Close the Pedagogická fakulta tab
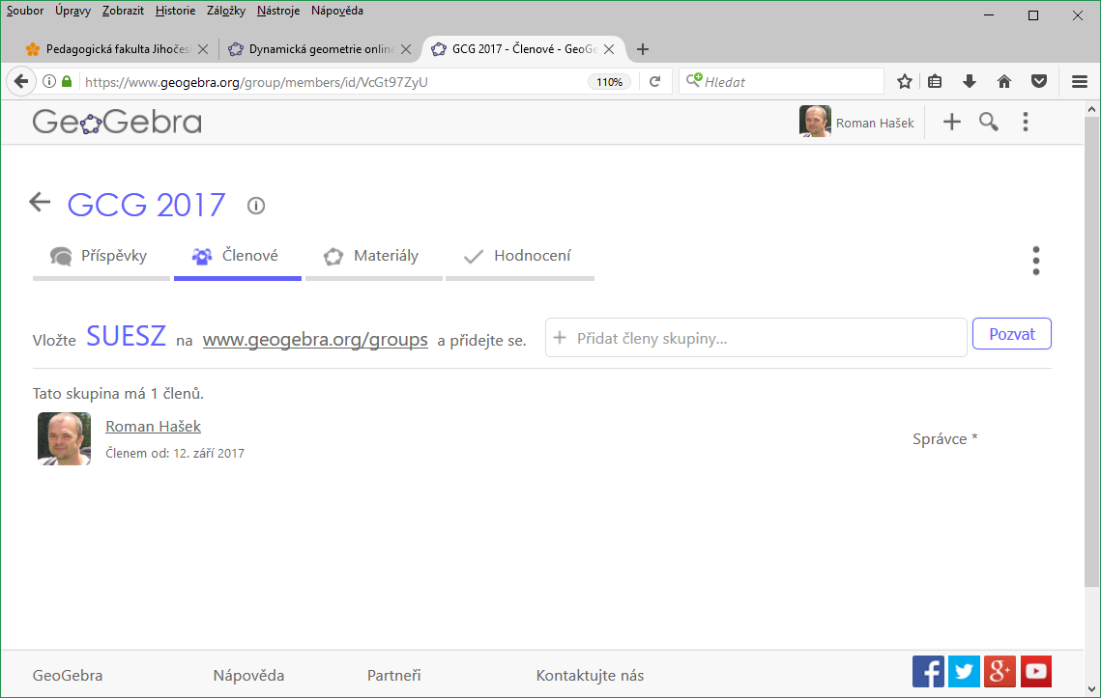This screenshot has height=698, width=1101. point(203,49)
